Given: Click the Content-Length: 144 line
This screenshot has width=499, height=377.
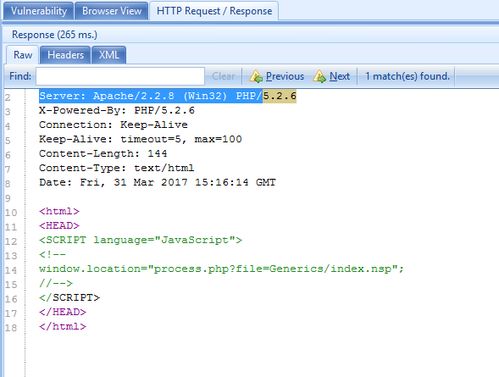Looking at the screenshot, I should [x=103, y=154].
